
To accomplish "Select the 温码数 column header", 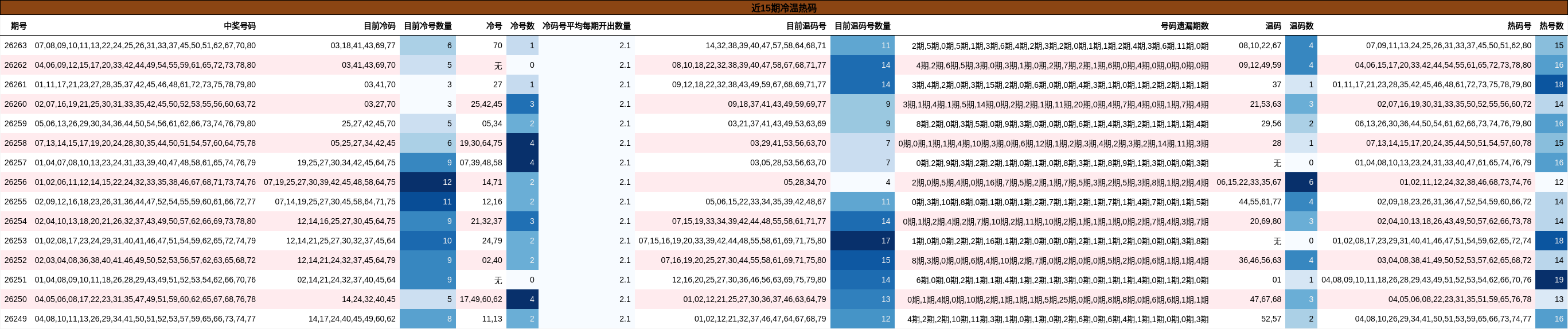I will [1301, 26].
